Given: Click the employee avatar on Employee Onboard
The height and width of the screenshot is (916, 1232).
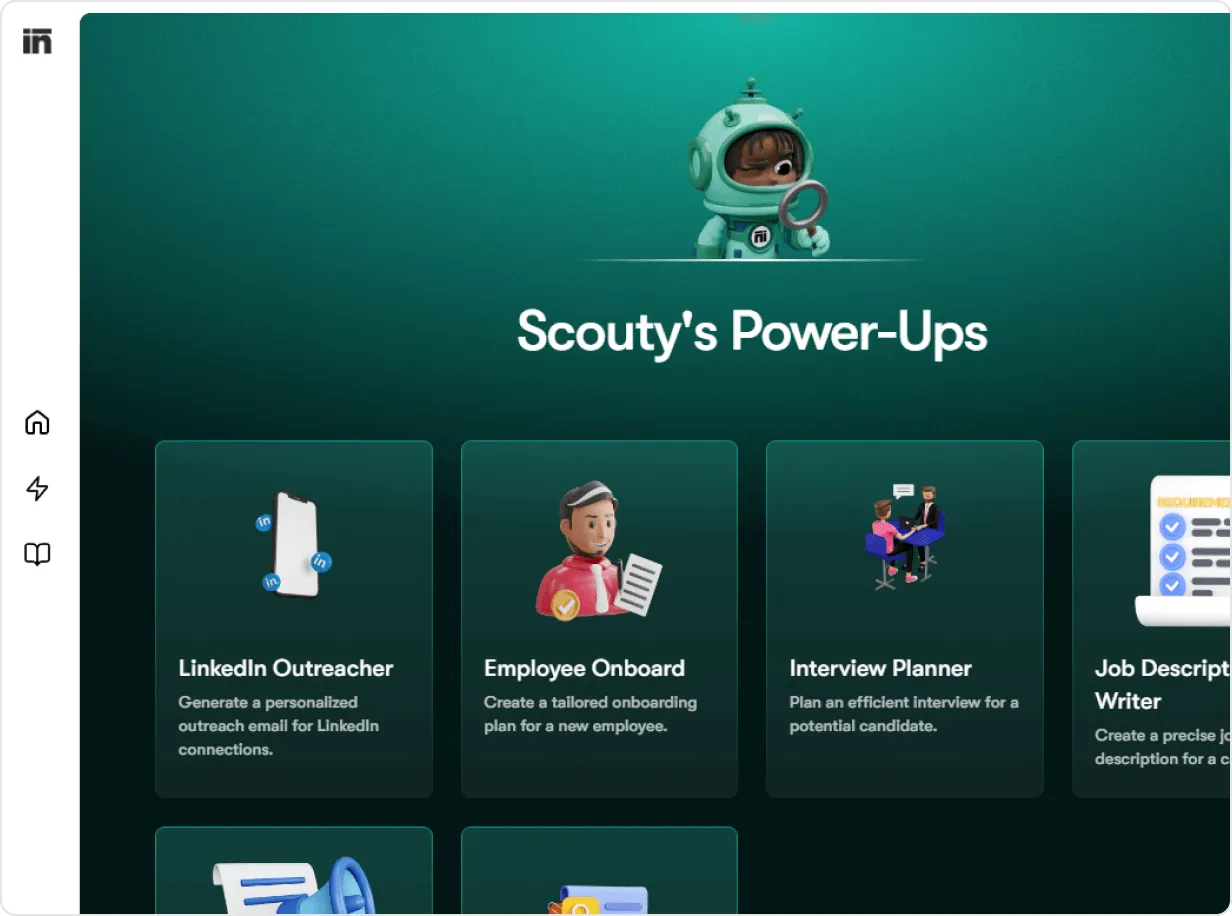Looking at the screenshot, I should click(x=598, y=551).
